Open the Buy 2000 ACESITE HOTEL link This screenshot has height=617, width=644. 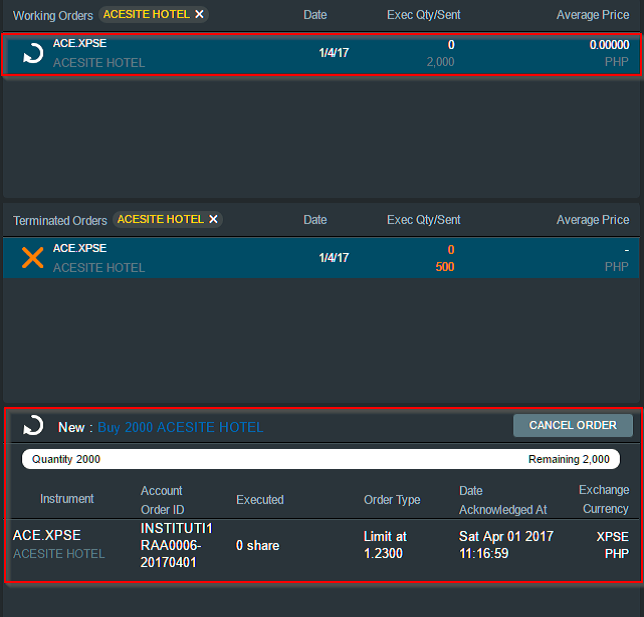tap(180, 427)
